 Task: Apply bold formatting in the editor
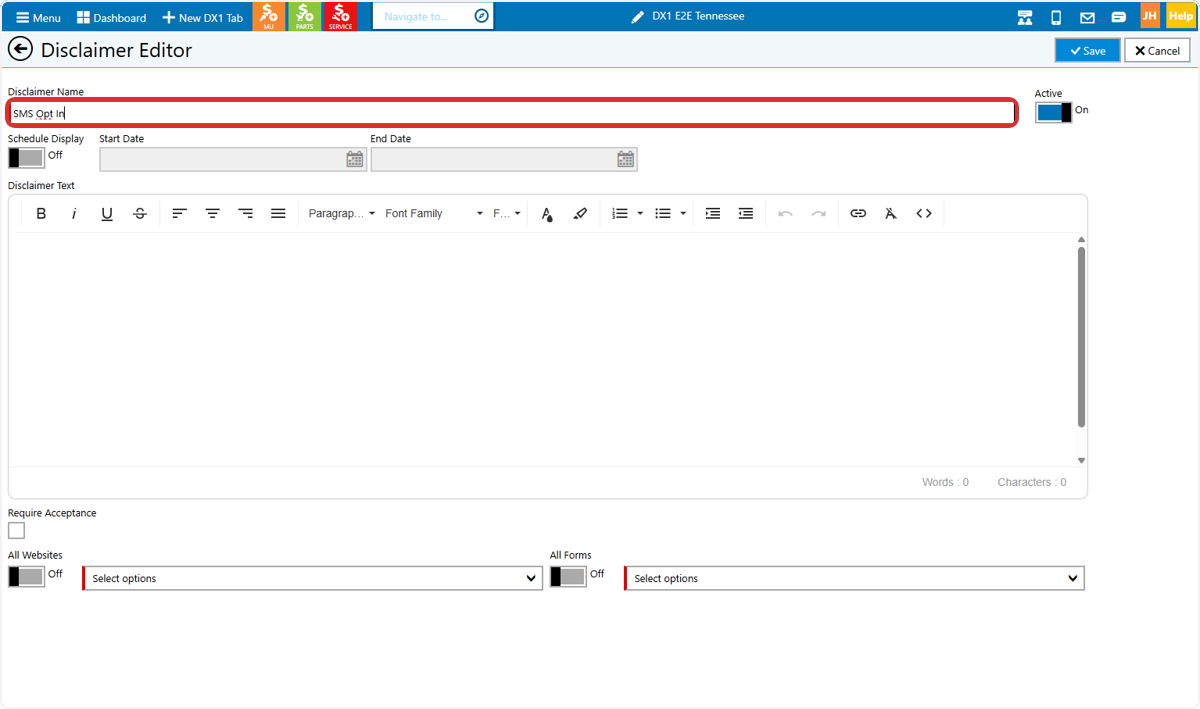click(x=41, y=213)
